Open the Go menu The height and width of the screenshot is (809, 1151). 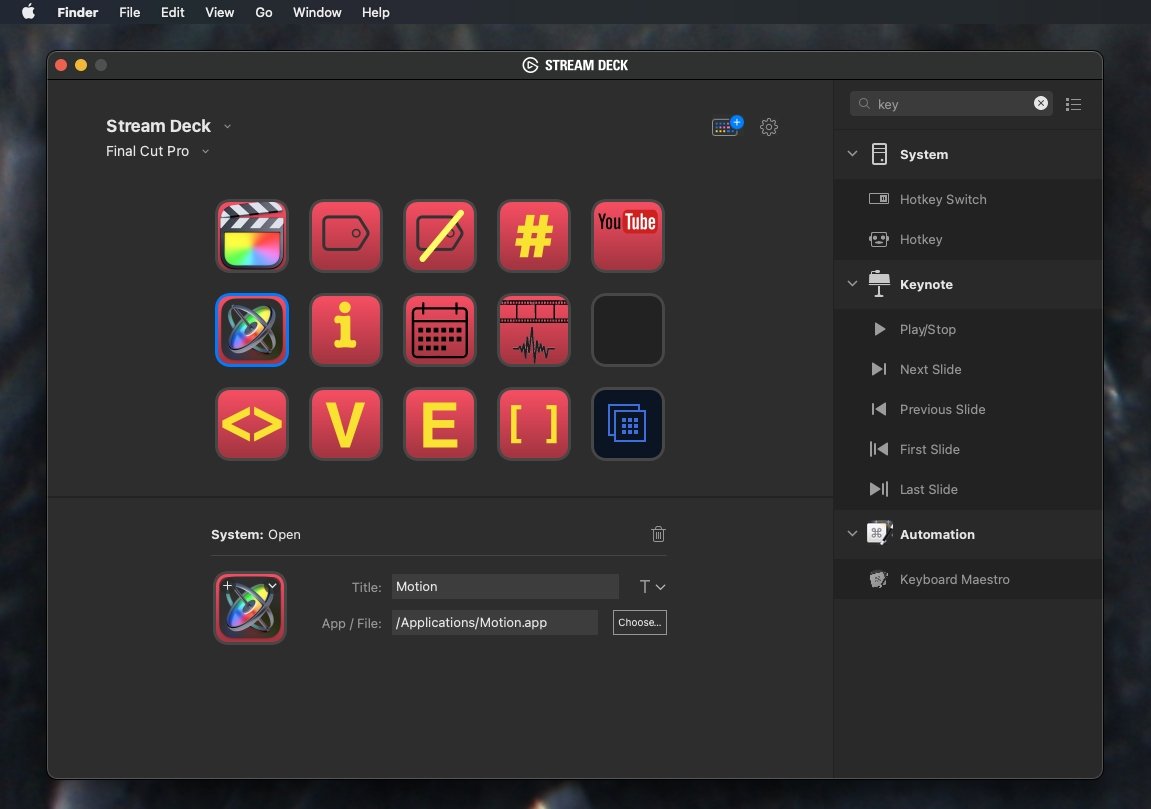[x=264, y=12]
